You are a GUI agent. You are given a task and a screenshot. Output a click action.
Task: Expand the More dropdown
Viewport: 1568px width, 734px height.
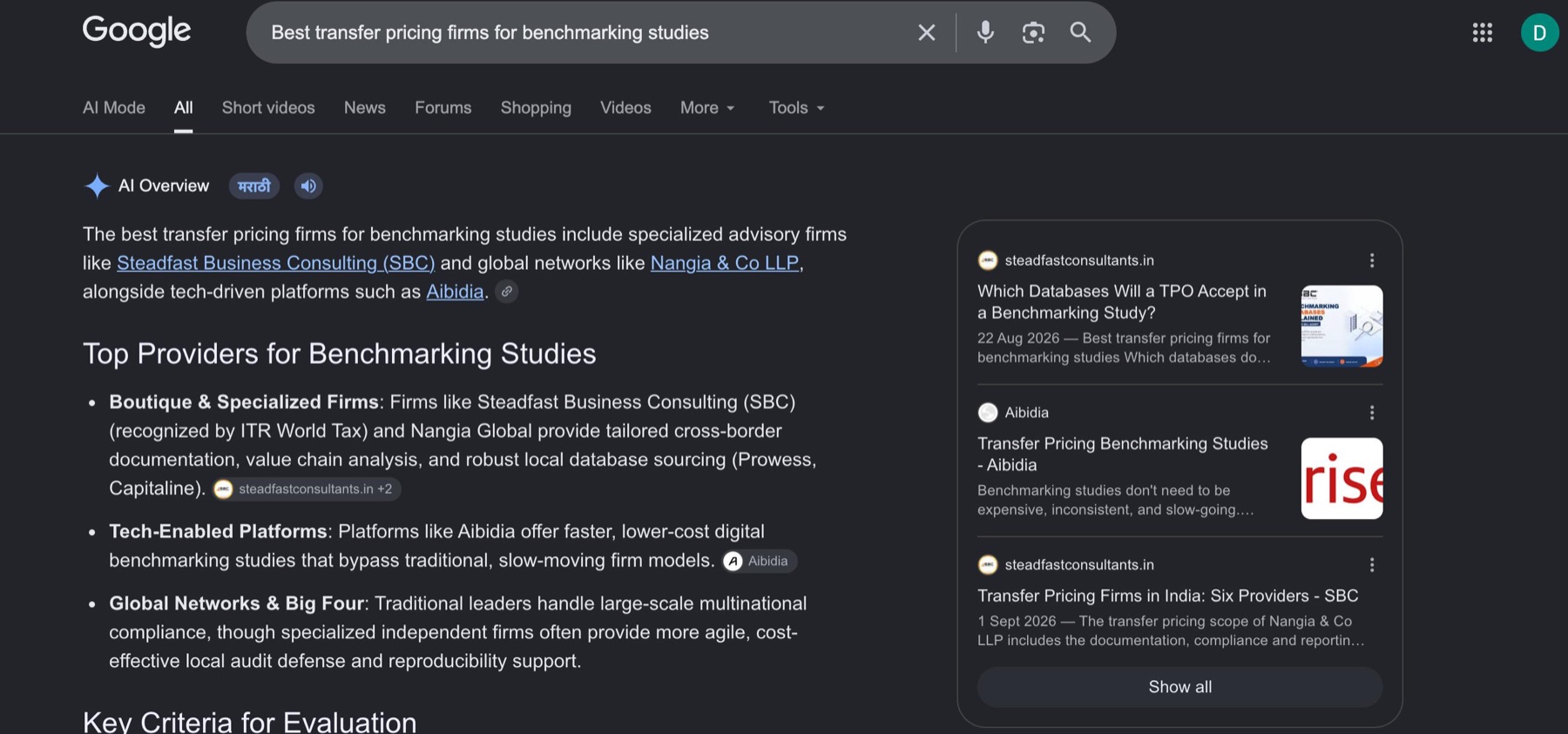click(x=707, y=108)
